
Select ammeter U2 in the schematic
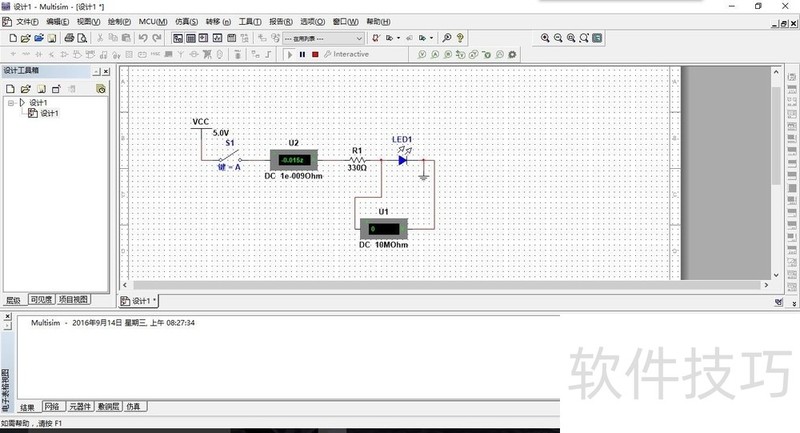[x=293, y=160]
